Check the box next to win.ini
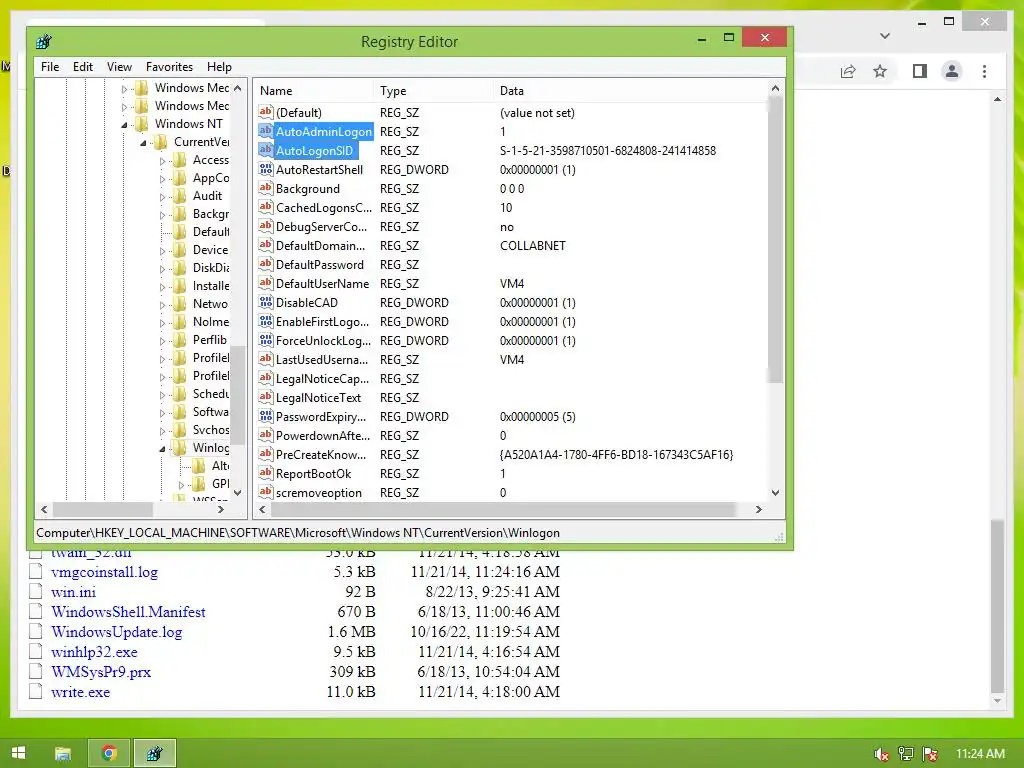This screenshot has width=1024, height=768. (35, 592)
